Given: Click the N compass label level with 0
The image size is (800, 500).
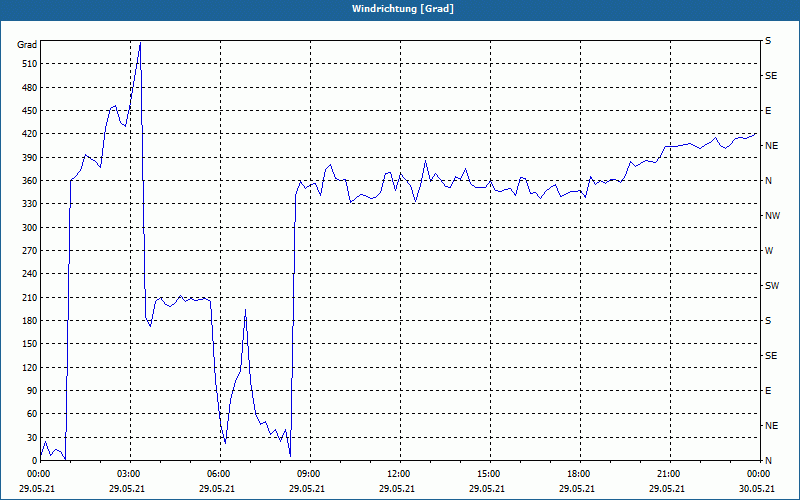Looking at the screenshot, I should coord(768,461).
